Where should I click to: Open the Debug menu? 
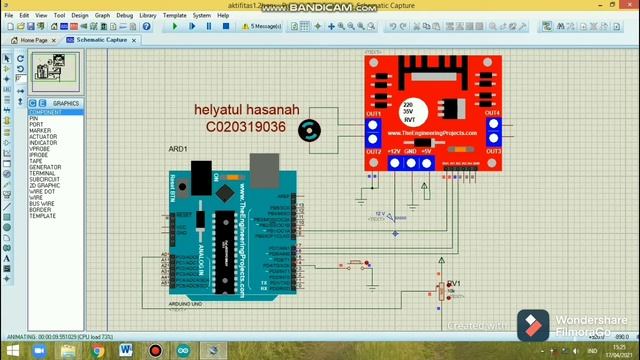pos(124,16)
